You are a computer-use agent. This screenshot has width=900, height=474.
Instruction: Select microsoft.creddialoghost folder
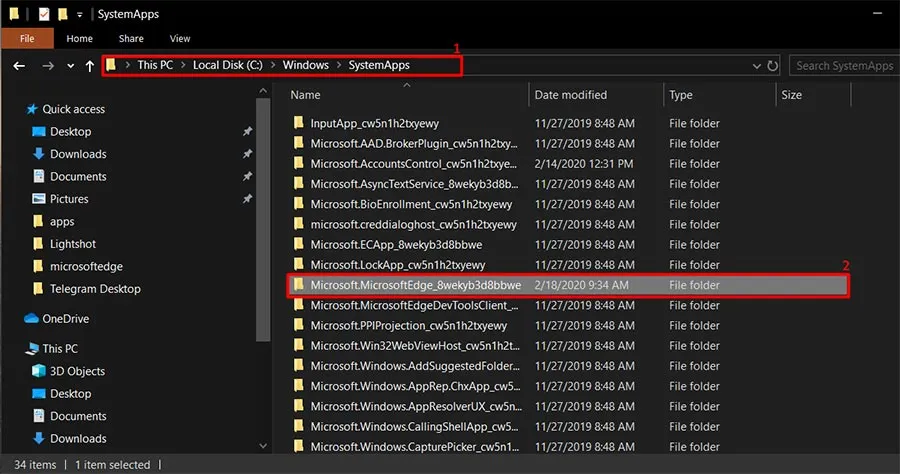(x=413, y=224)
